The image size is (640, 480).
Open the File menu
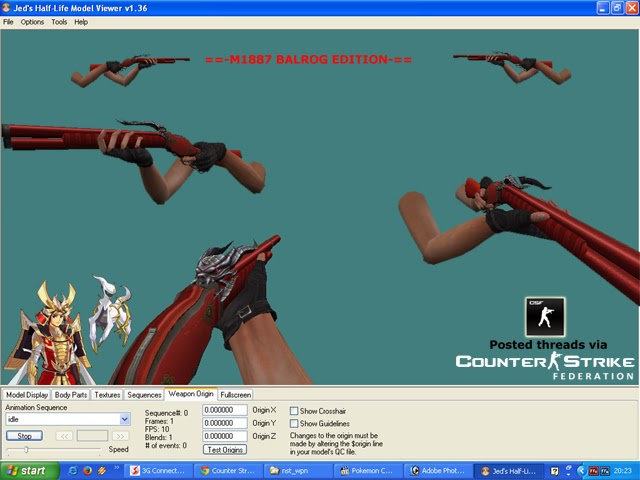(8, 22)
